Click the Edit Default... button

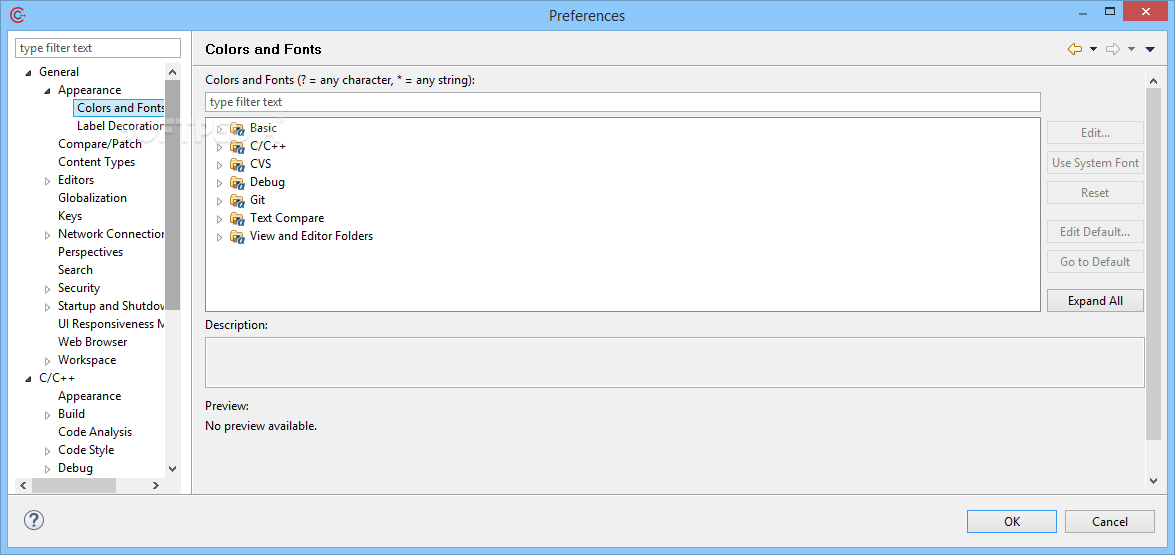pyautogui.click(x=1096, y=231)
